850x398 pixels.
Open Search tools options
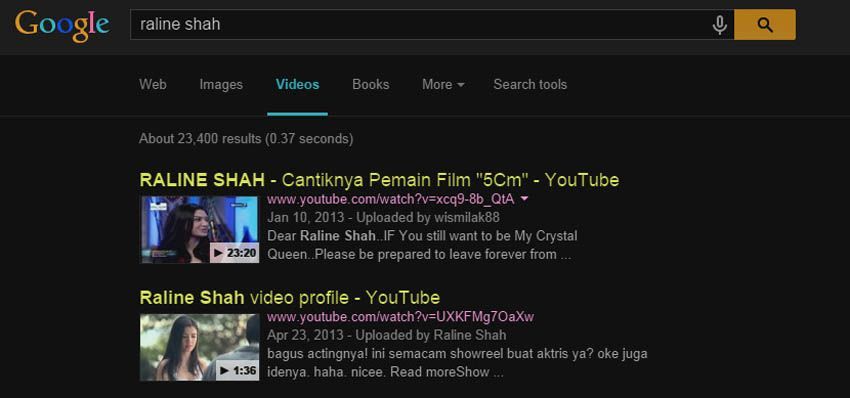click(530, 85)
